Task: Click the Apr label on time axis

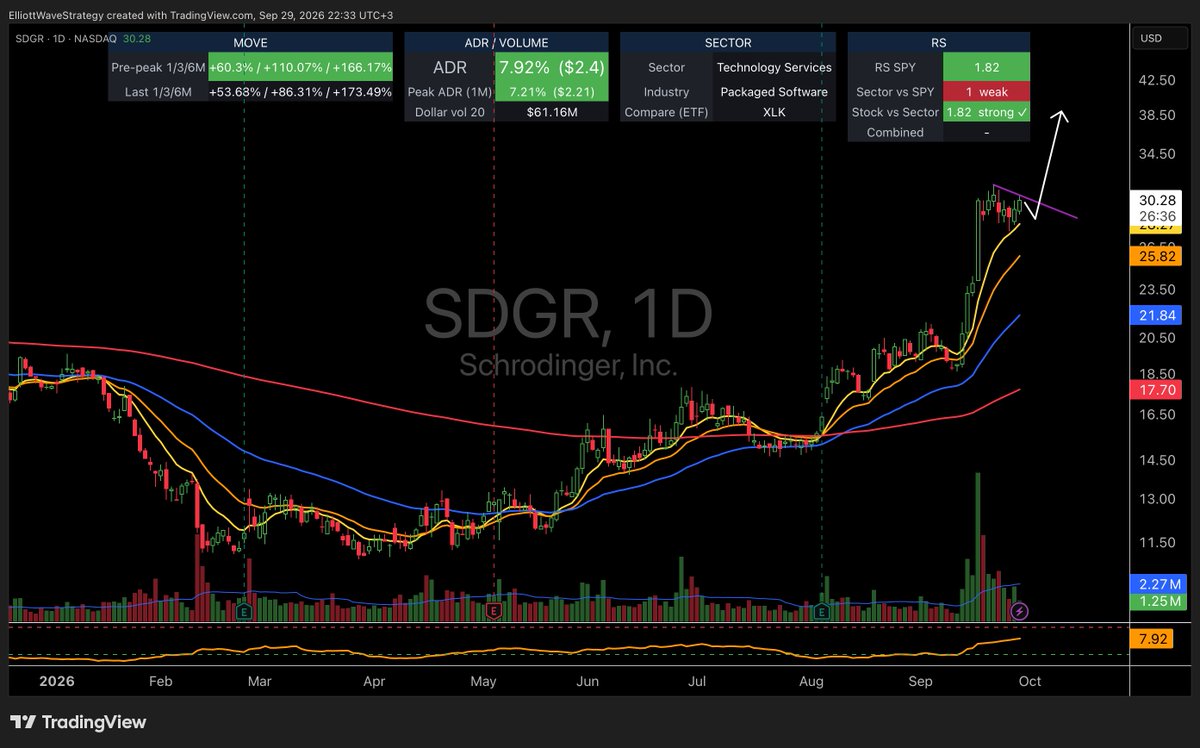Action: (375, 681)
